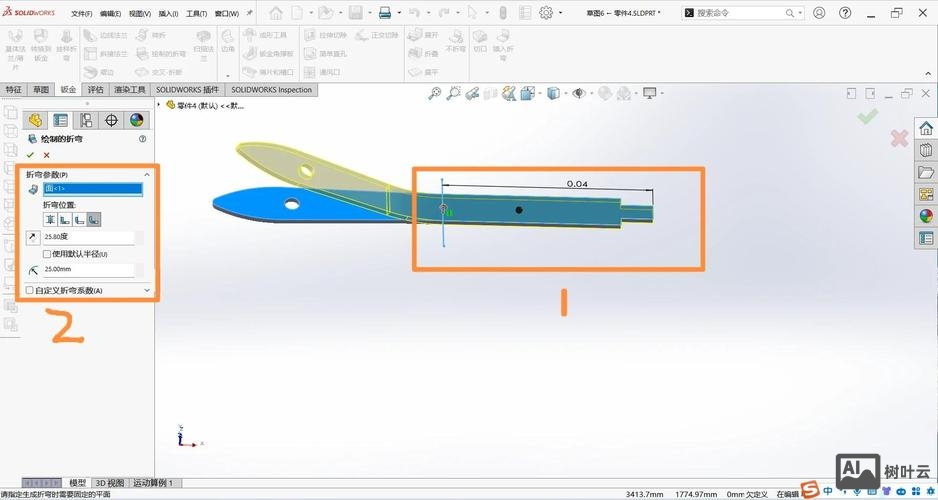This screenshot has width=938, height=500.
Task: Accept the sketched bend with green checkmark
Action: click(x=30, y=155)
